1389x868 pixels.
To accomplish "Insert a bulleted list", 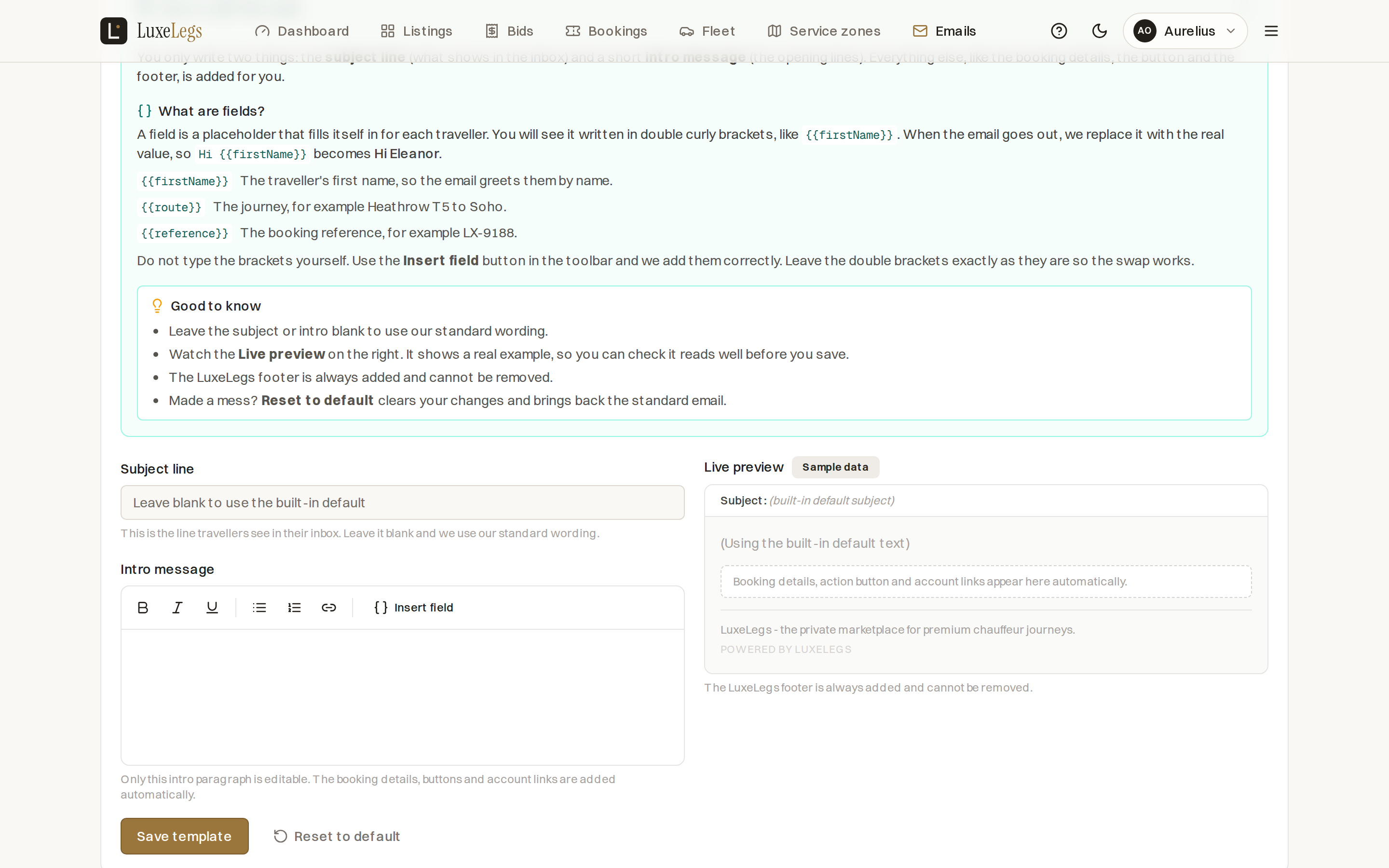I will pyautogui.click(x=259, y=608).
